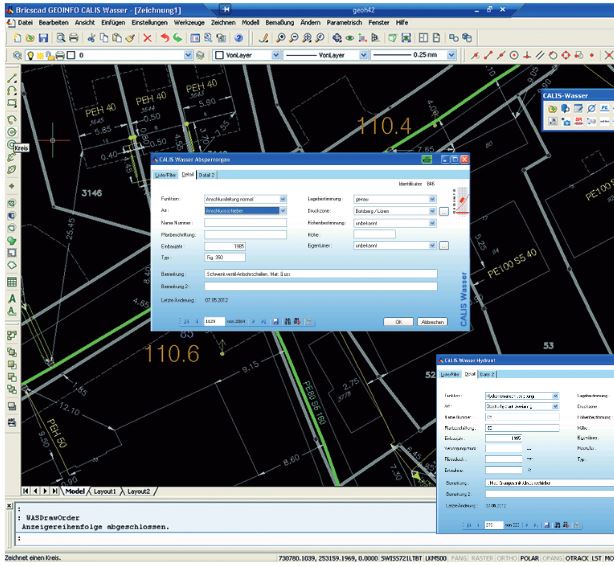
Task: Open the Funktion dropdown in Hydrant dialog
Action: coord(555,396)
